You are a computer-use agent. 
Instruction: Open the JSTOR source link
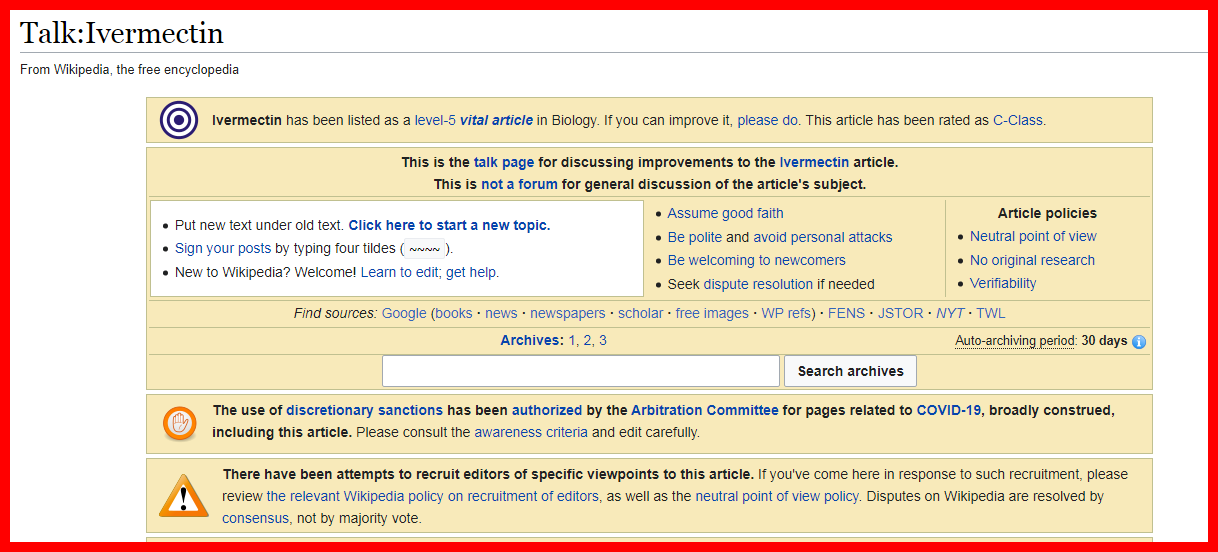point(901,313)
